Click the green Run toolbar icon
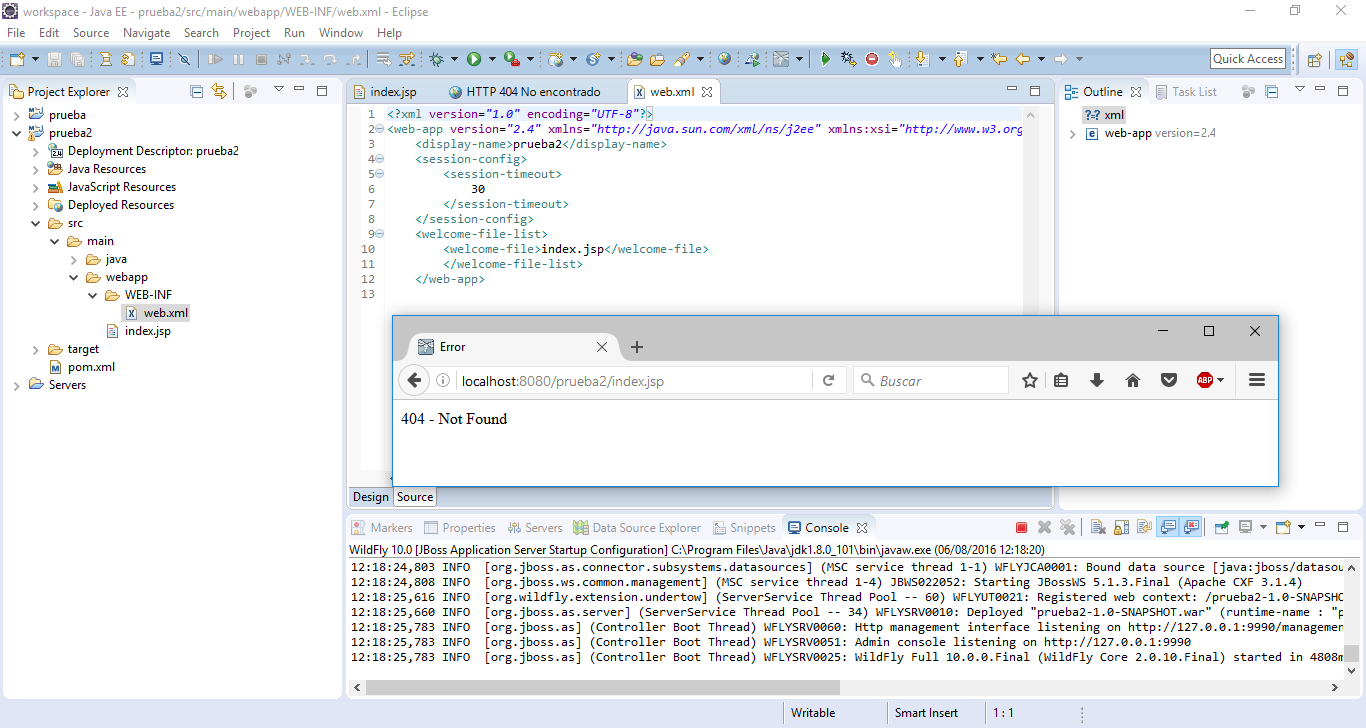The width and height of the screenshot is (1366, 728). click(474, 59)
